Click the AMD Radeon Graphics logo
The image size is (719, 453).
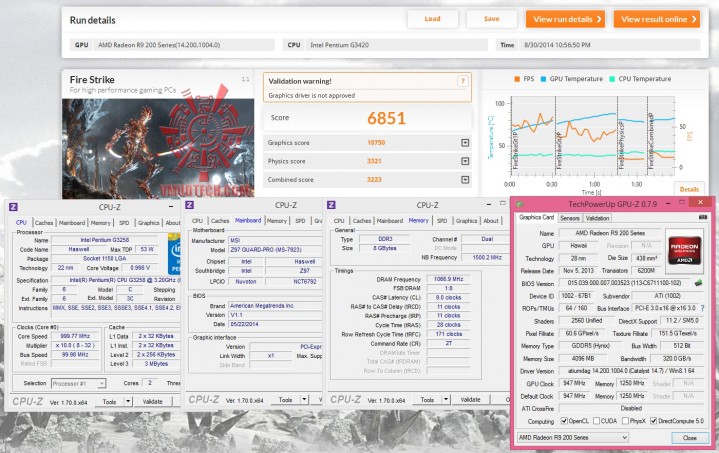[685, 250]
